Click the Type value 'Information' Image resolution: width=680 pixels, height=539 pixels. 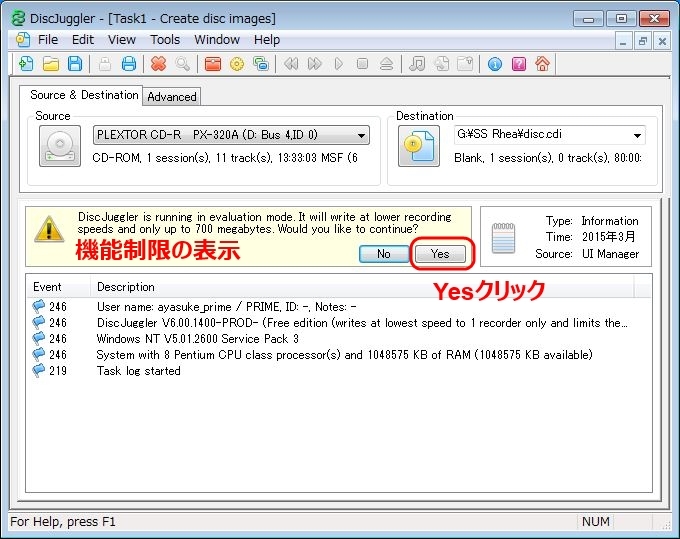click(x=610, y=221)
